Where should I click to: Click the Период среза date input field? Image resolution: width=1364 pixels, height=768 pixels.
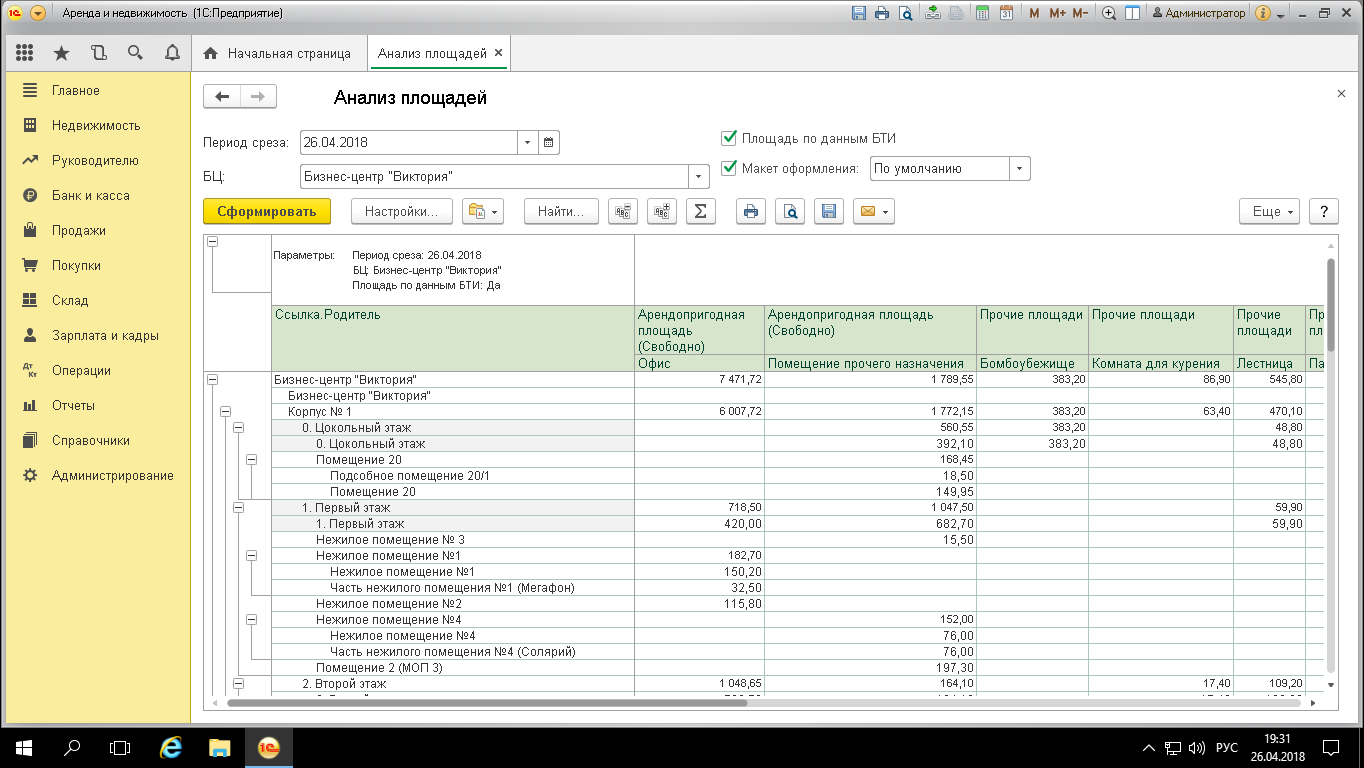[x=408, y=143]
